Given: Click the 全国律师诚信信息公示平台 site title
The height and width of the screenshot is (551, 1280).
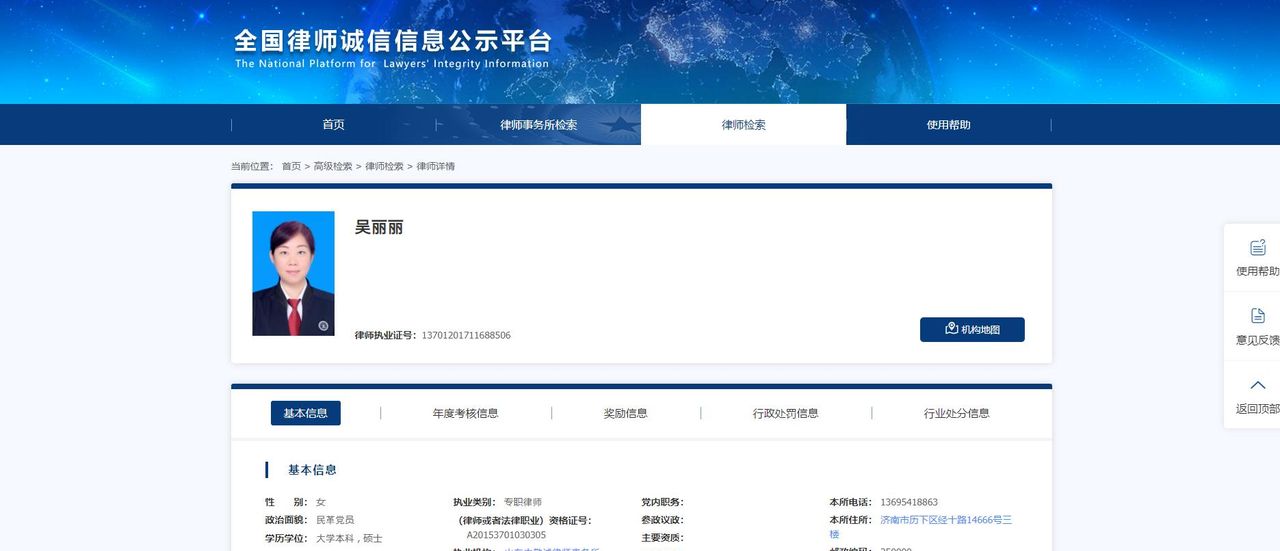Looking at the screenshot, I should pyautogui.click(x=392, y=41).
